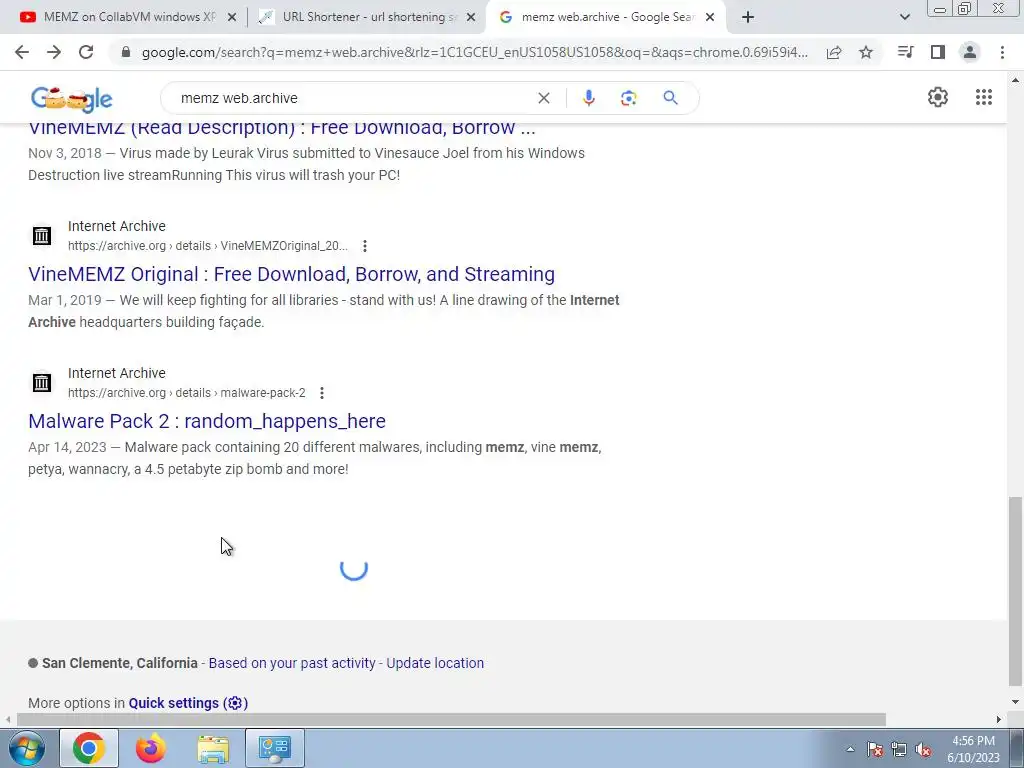Open the Control Panel taskbar item

pos(275,748)
